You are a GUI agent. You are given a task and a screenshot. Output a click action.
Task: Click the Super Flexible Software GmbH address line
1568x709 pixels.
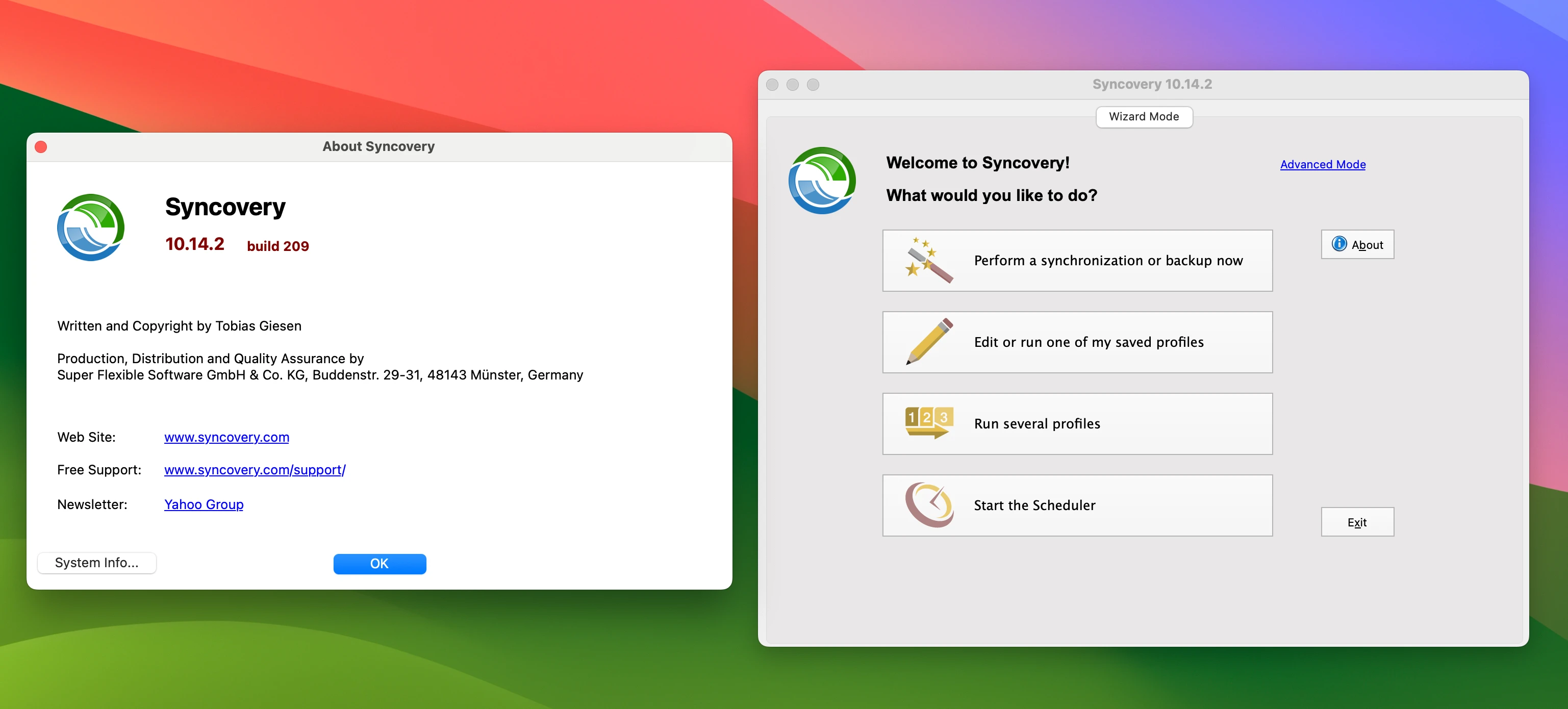[320, 375]
